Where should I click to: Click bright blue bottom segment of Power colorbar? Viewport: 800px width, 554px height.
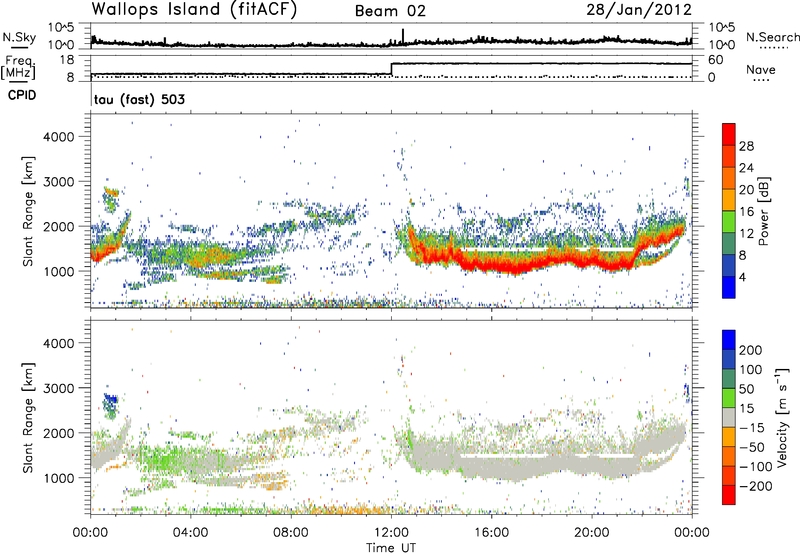729,287
